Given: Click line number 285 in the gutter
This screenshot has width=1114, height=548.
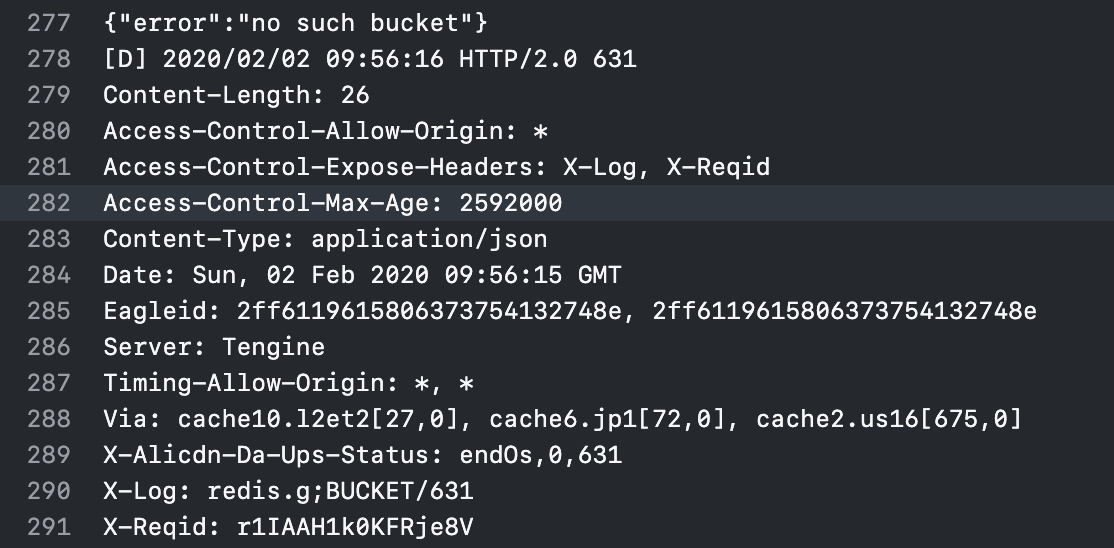Looking at the screenshot, I should pyautogui.click(x=48, y=311).
